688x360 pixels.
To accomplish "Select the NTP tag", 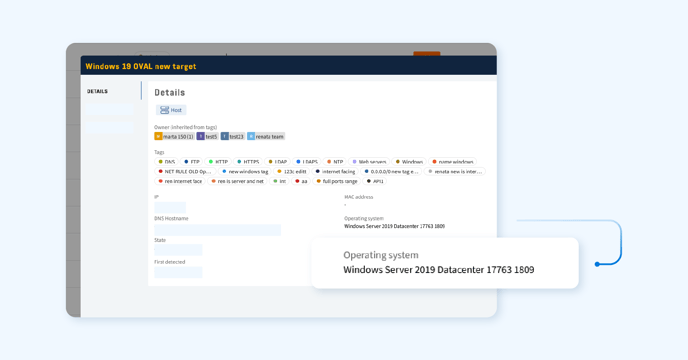I will 335,162.
